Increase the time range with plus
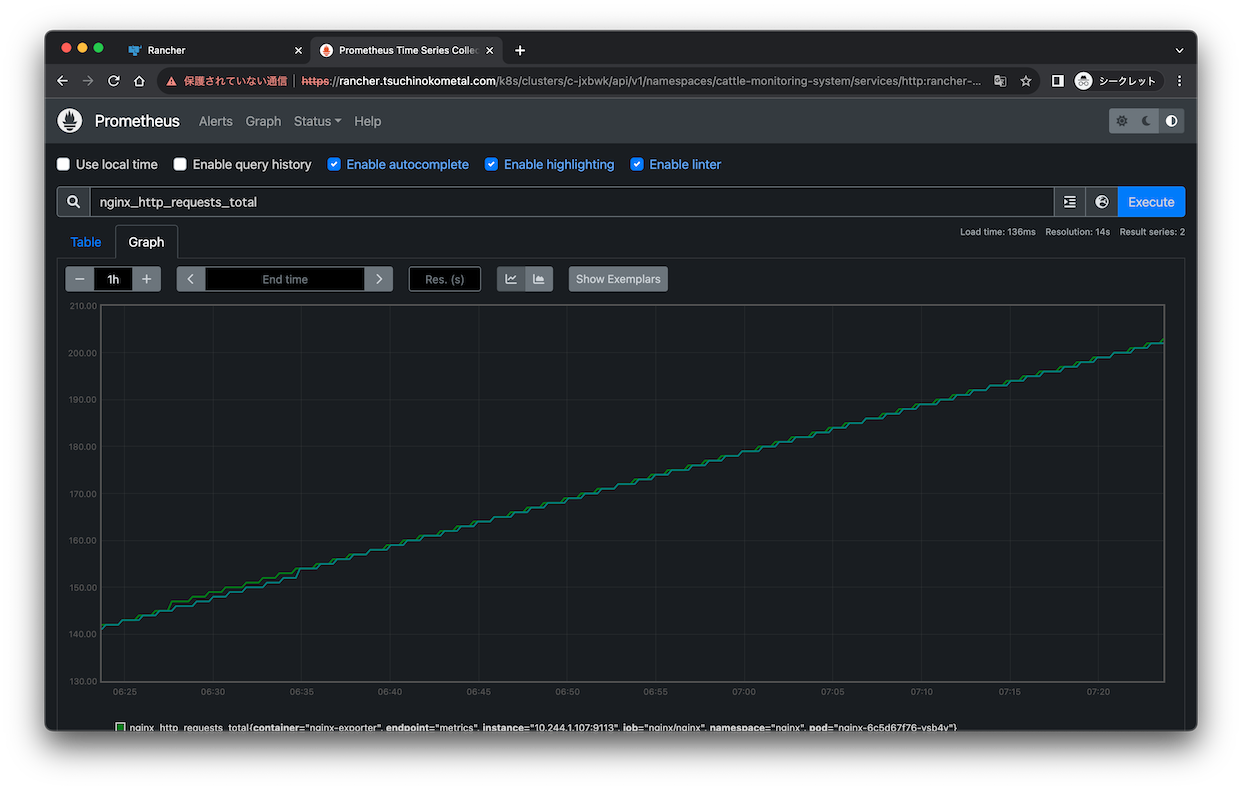 tap(146, 279)
